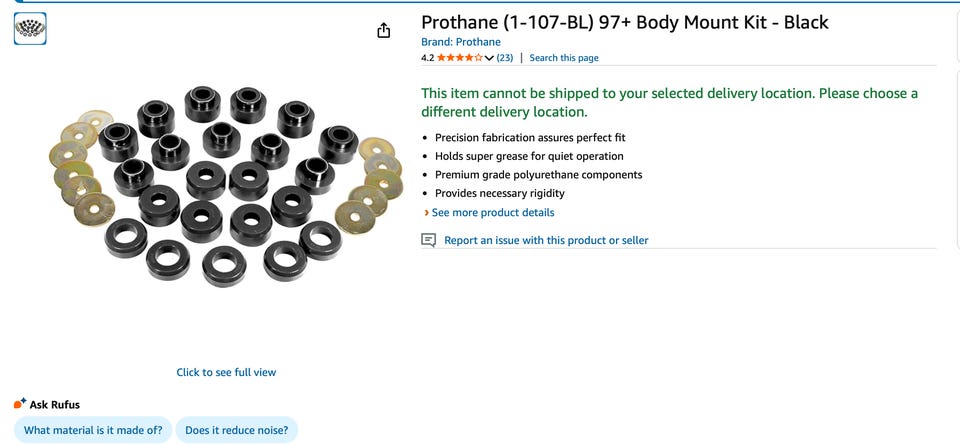
Task: Click the 4.2 rating number
Action: pos(427,58)
